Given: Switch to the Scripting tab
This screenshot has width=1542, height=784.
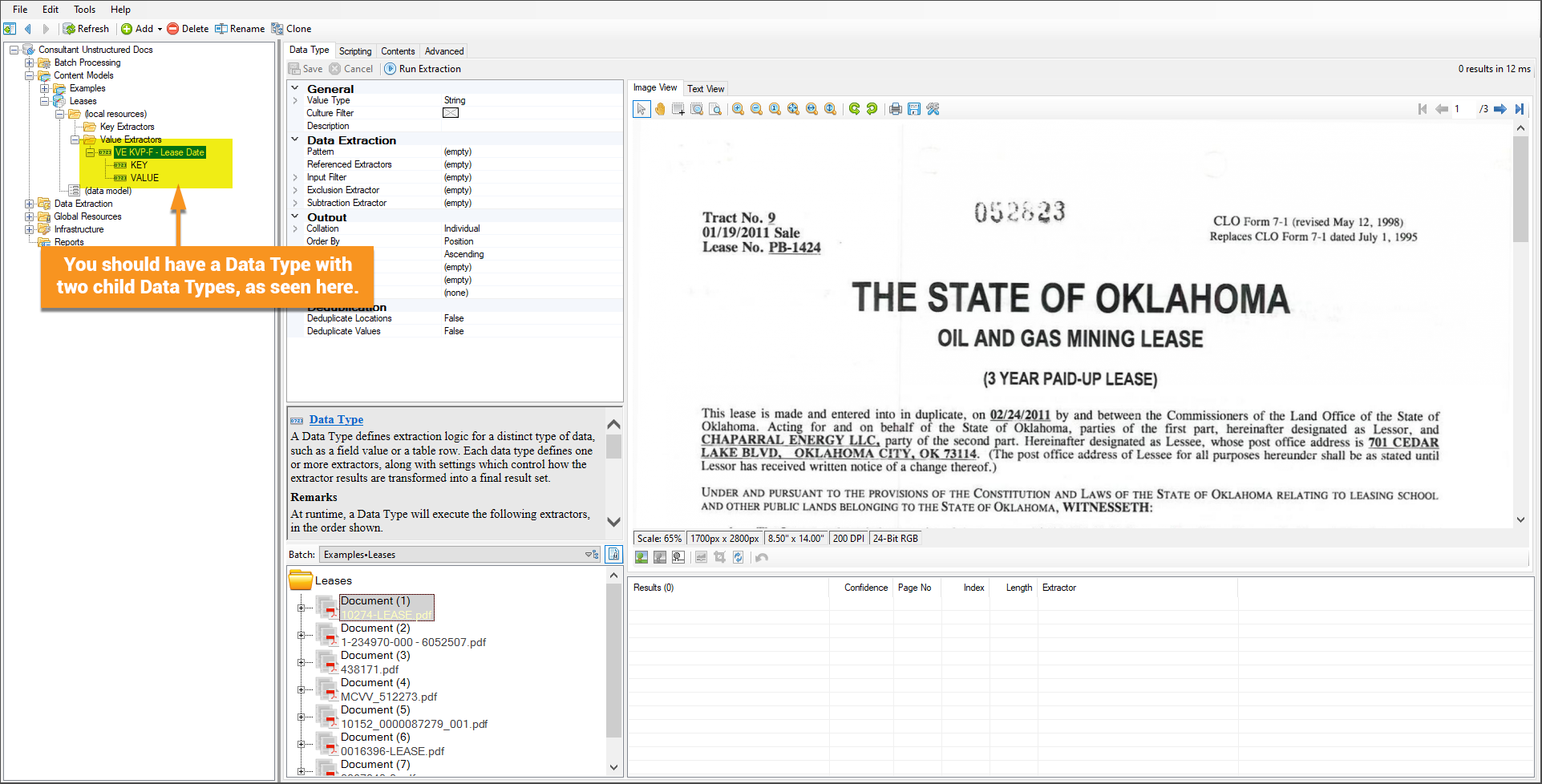Looking at the screenshot, I should tap(355, 51).
